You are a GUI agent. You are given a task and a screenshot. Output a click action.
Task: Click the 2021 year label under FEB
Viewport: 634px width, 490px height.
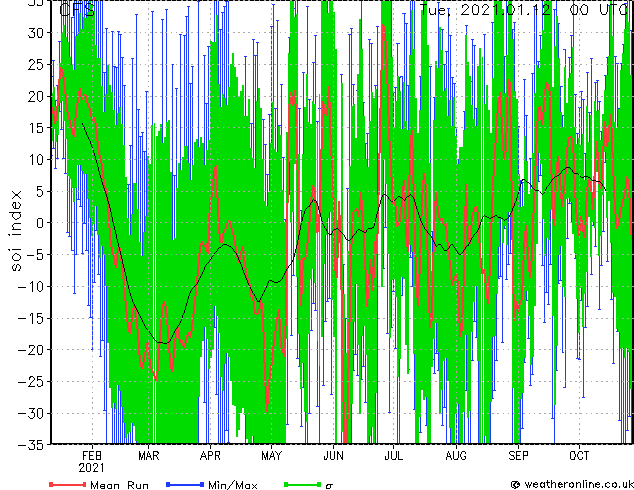click(91, 468)
